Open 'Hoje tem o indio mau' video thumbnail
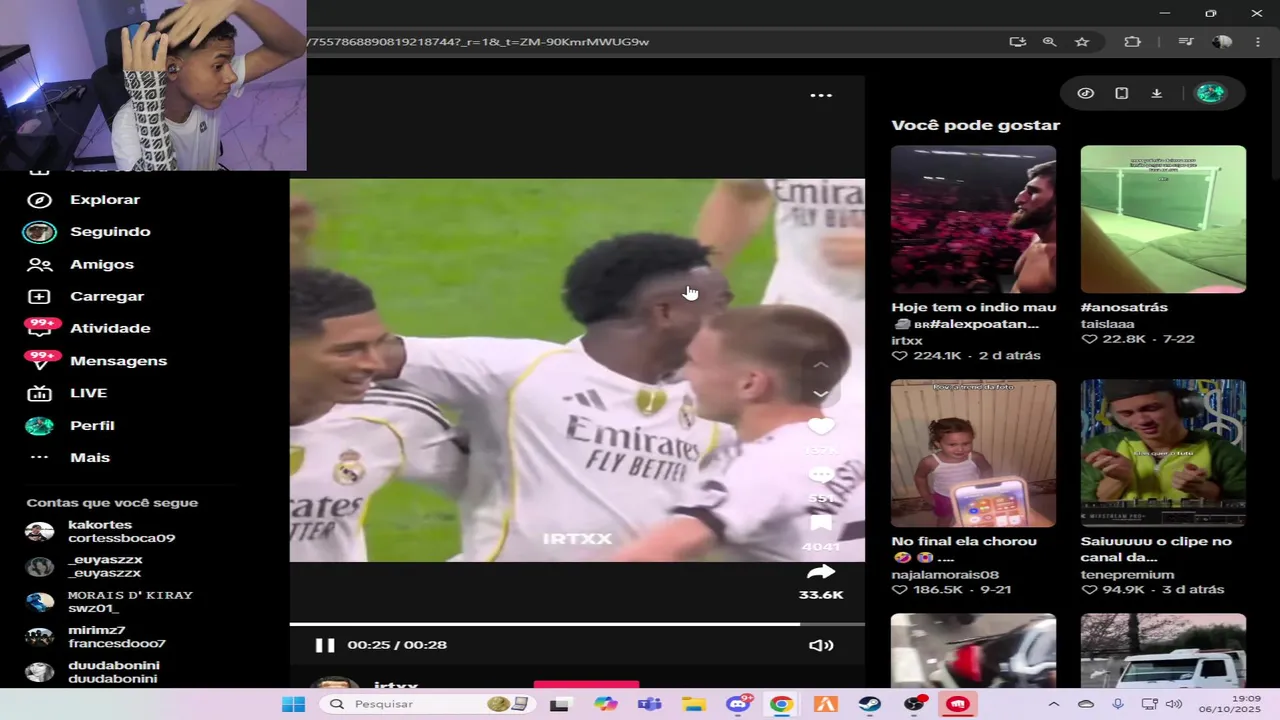The width and height of the screenshot is (1280, 720). click(973, 219)
